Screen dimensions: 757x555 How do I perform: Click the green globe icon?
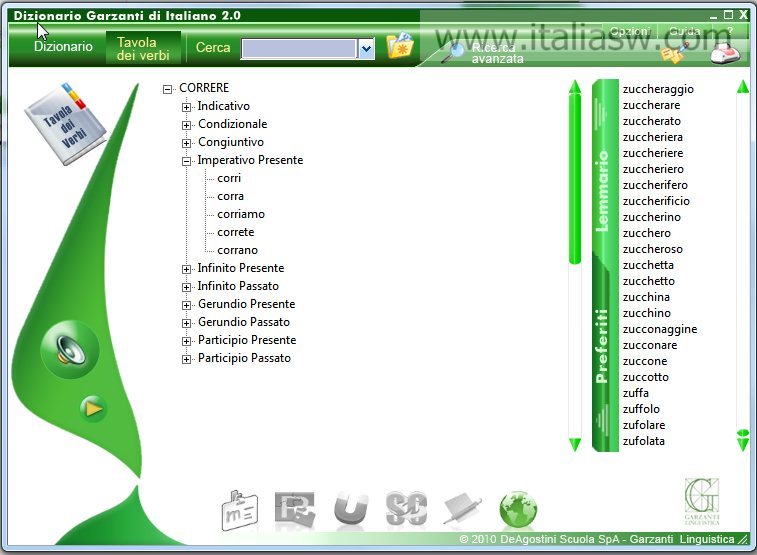point(518,510)
